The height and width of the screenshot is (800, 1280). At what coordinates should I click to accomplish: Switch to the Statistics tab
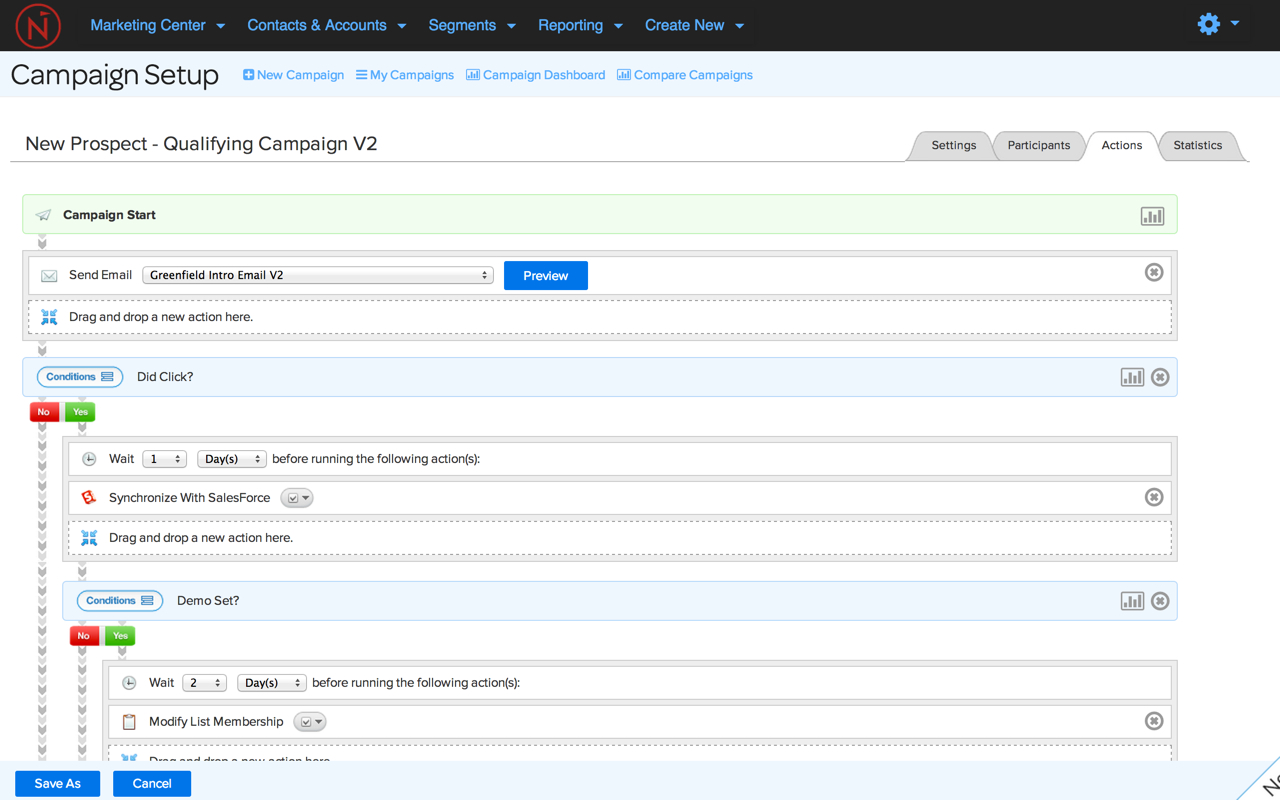point(1197,145)
